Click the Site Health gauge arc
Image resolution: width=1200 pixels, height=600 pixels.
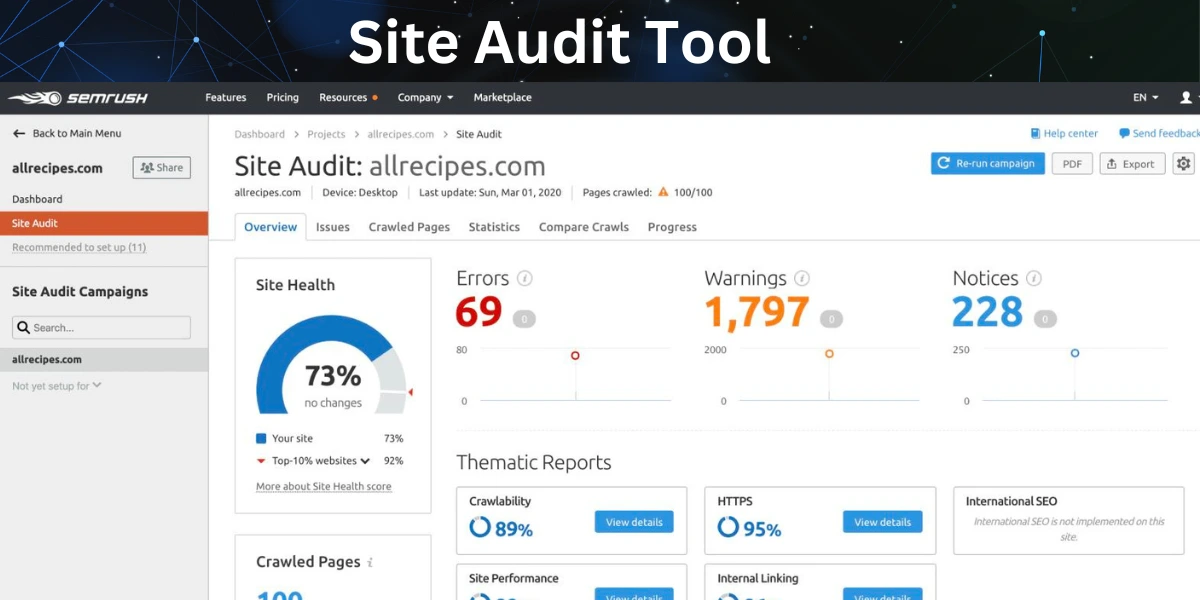click(332, 365)
